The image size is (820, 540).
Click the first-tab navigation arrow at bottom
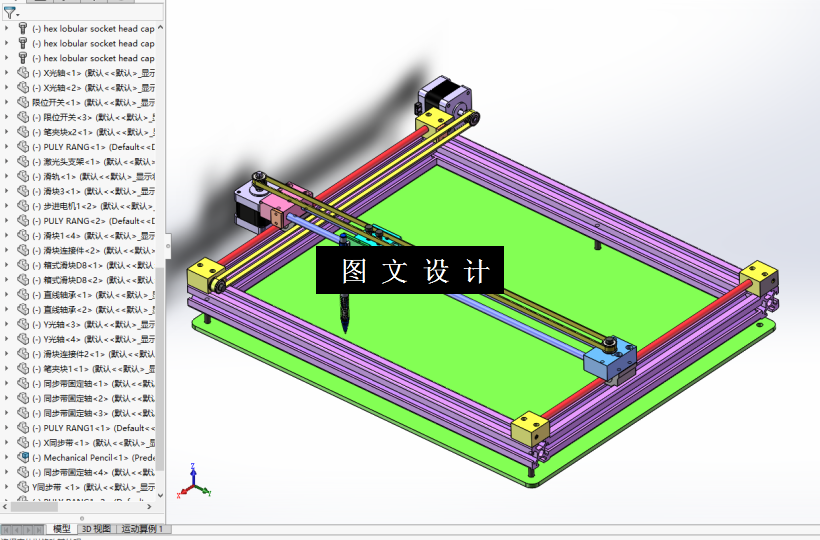[7, 530]
